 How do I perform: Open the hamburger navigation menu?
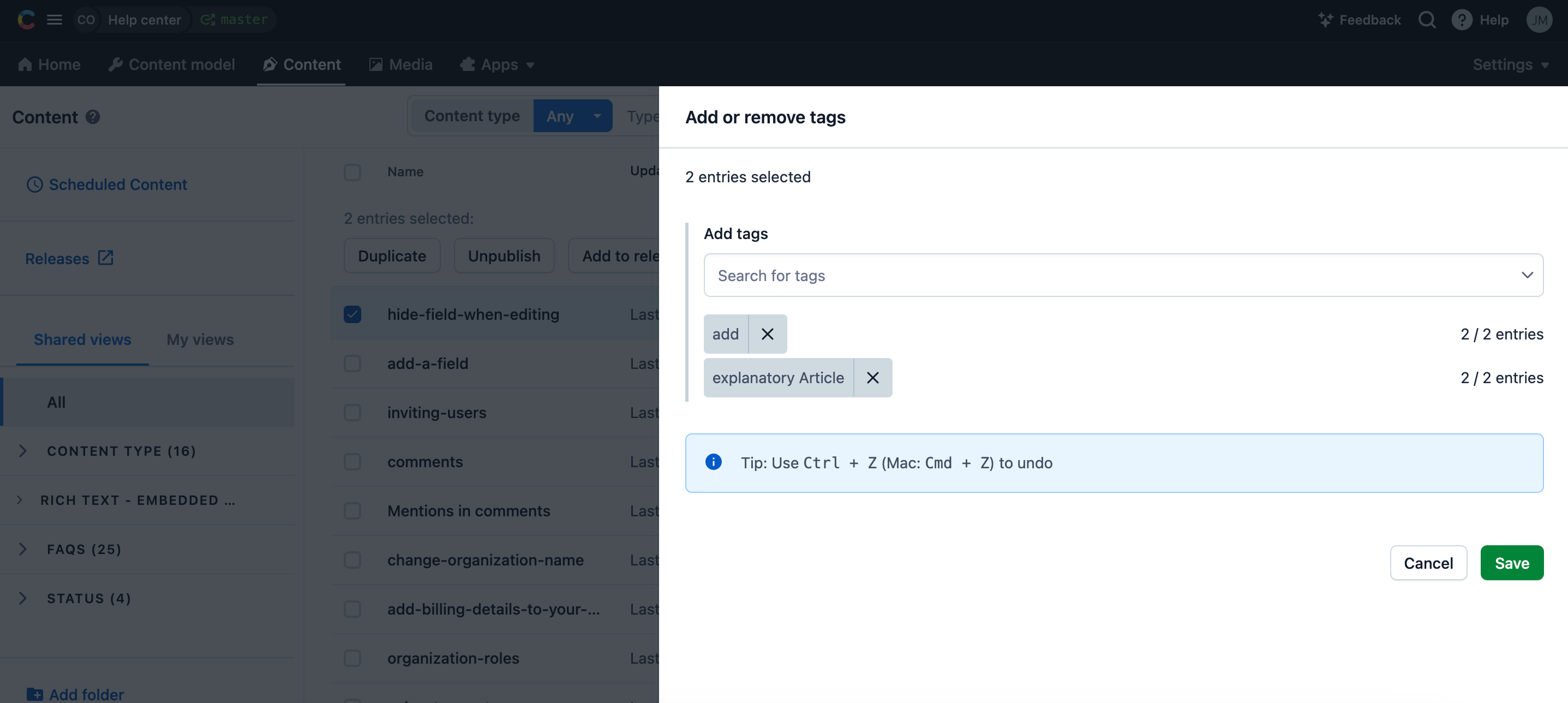54,20
